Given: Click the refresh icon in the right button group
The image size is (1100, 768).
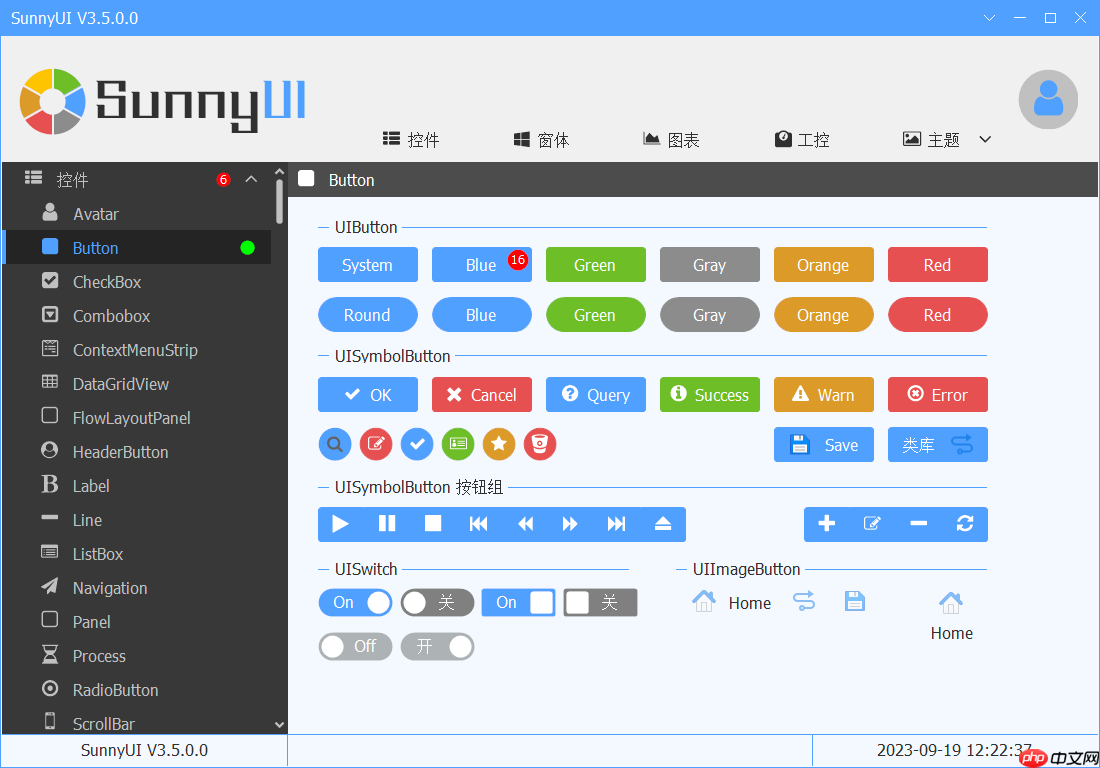Looking at the screenshot, I should click(x=964, y=524).
